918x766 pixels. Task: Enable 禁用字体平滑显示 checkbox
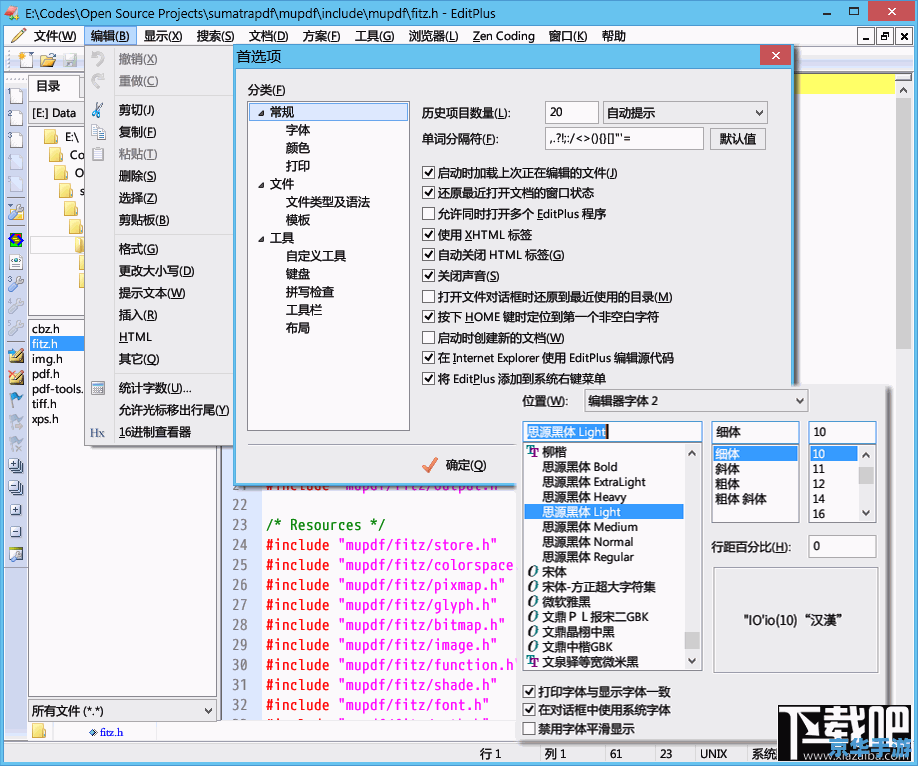pyautogui.click(x=529, y=729)
